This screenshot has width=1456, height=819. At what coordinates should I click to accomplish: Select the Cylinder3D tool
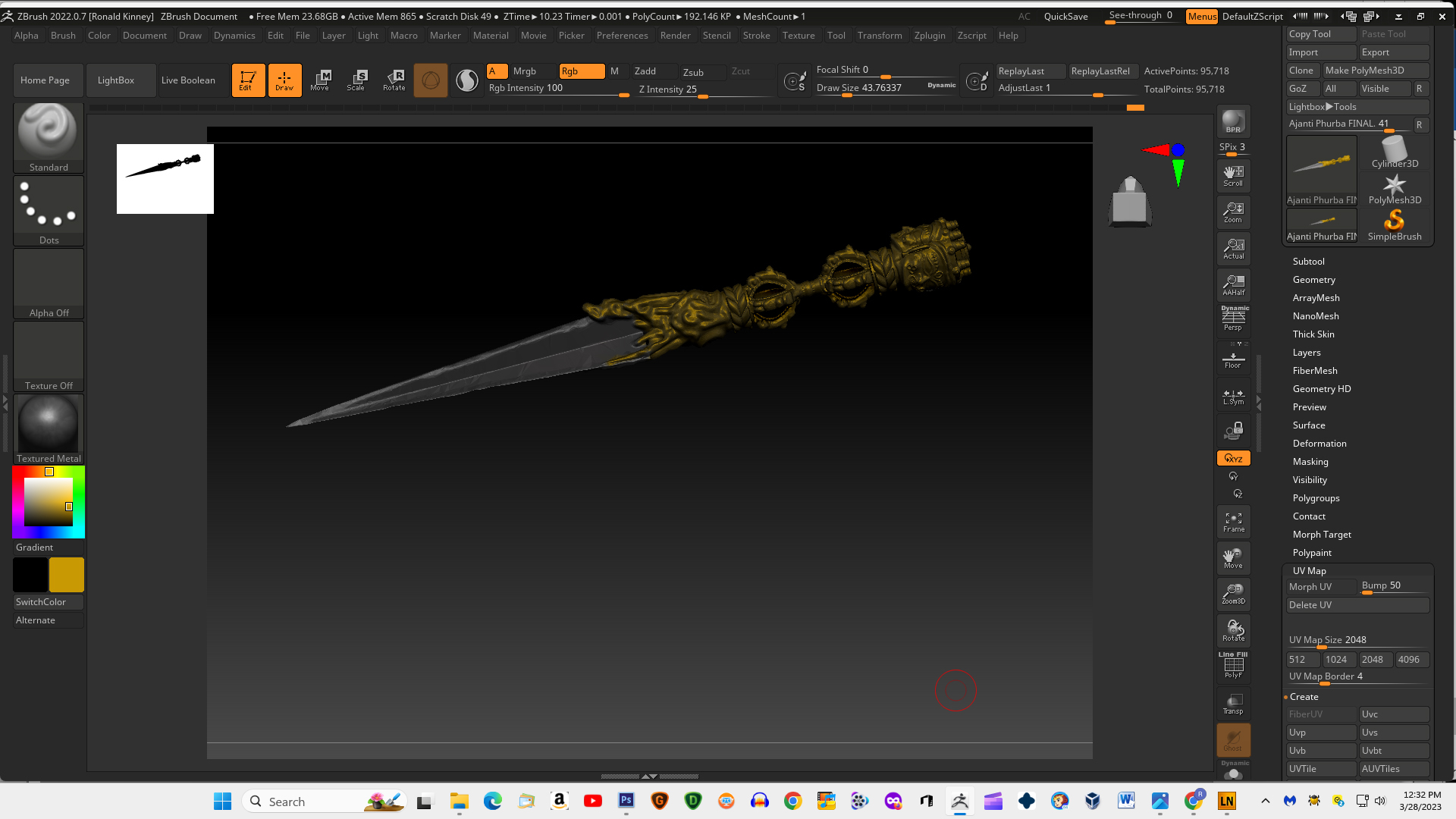point(1395,152)
